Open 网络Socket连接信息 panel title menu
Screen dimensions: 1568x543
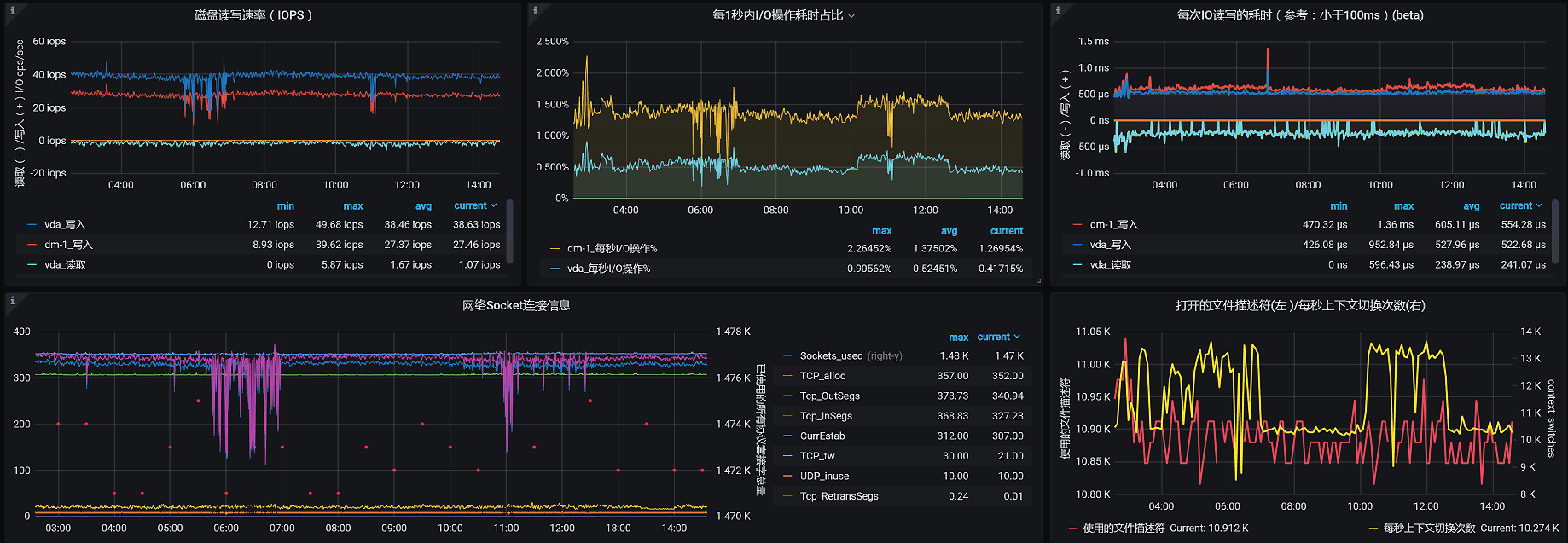coord(516,306)
